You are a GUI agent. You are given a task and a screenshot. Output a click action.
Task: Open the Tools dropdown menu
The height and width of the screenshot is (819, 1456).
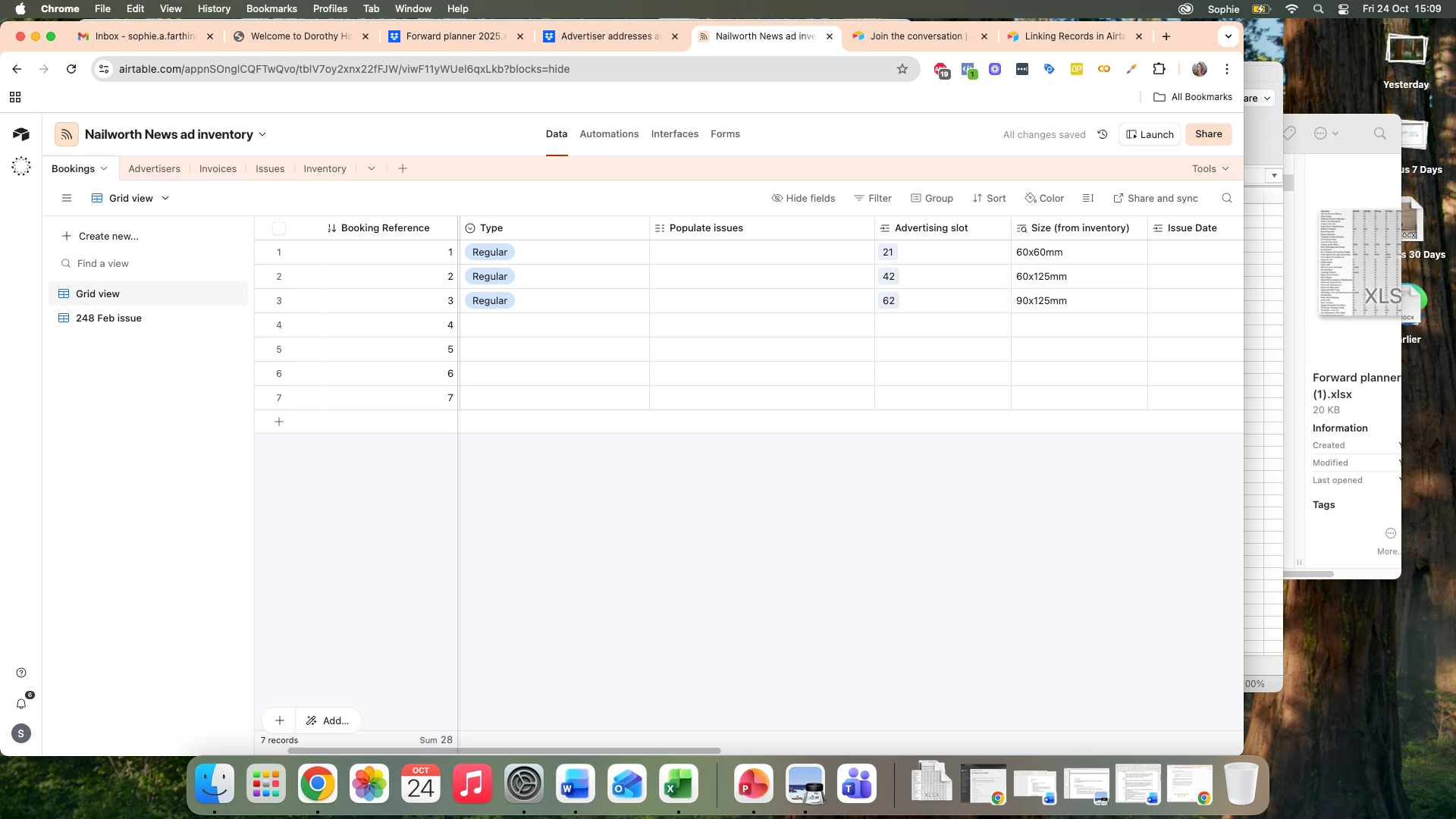(1210, 168)
